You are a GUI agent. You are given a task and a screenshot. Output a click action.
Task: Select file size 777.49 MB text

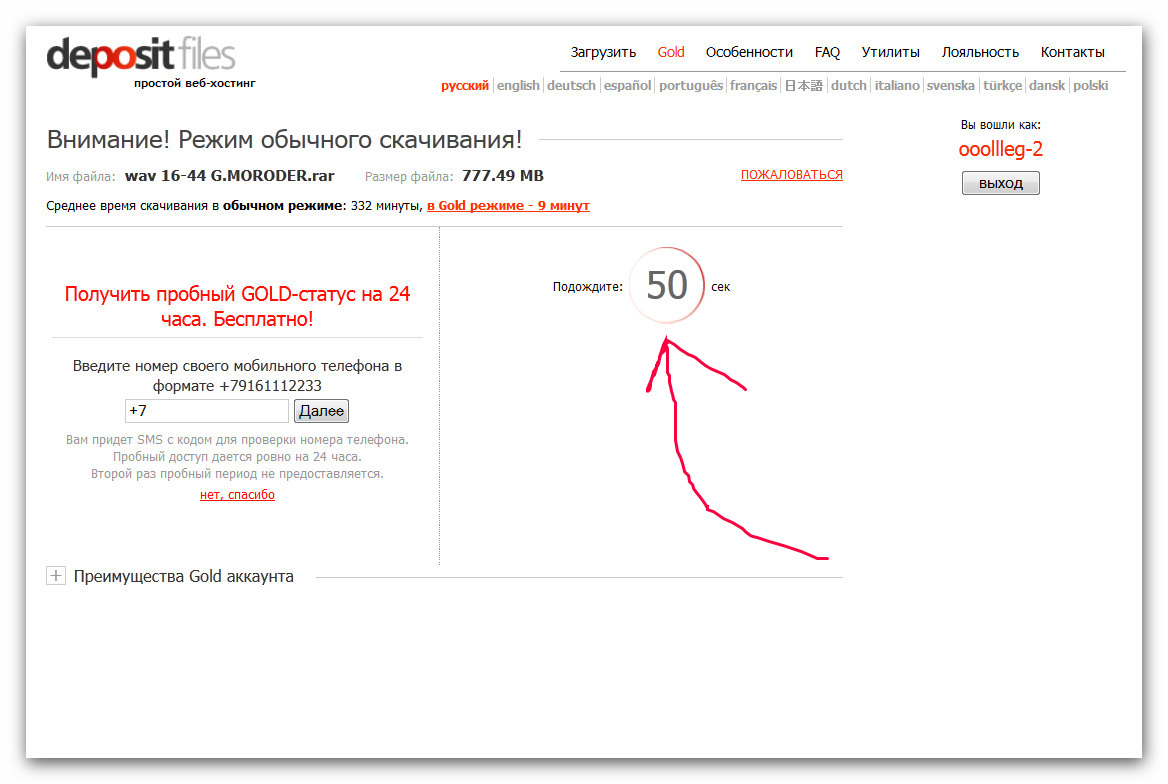click(503, 176)
